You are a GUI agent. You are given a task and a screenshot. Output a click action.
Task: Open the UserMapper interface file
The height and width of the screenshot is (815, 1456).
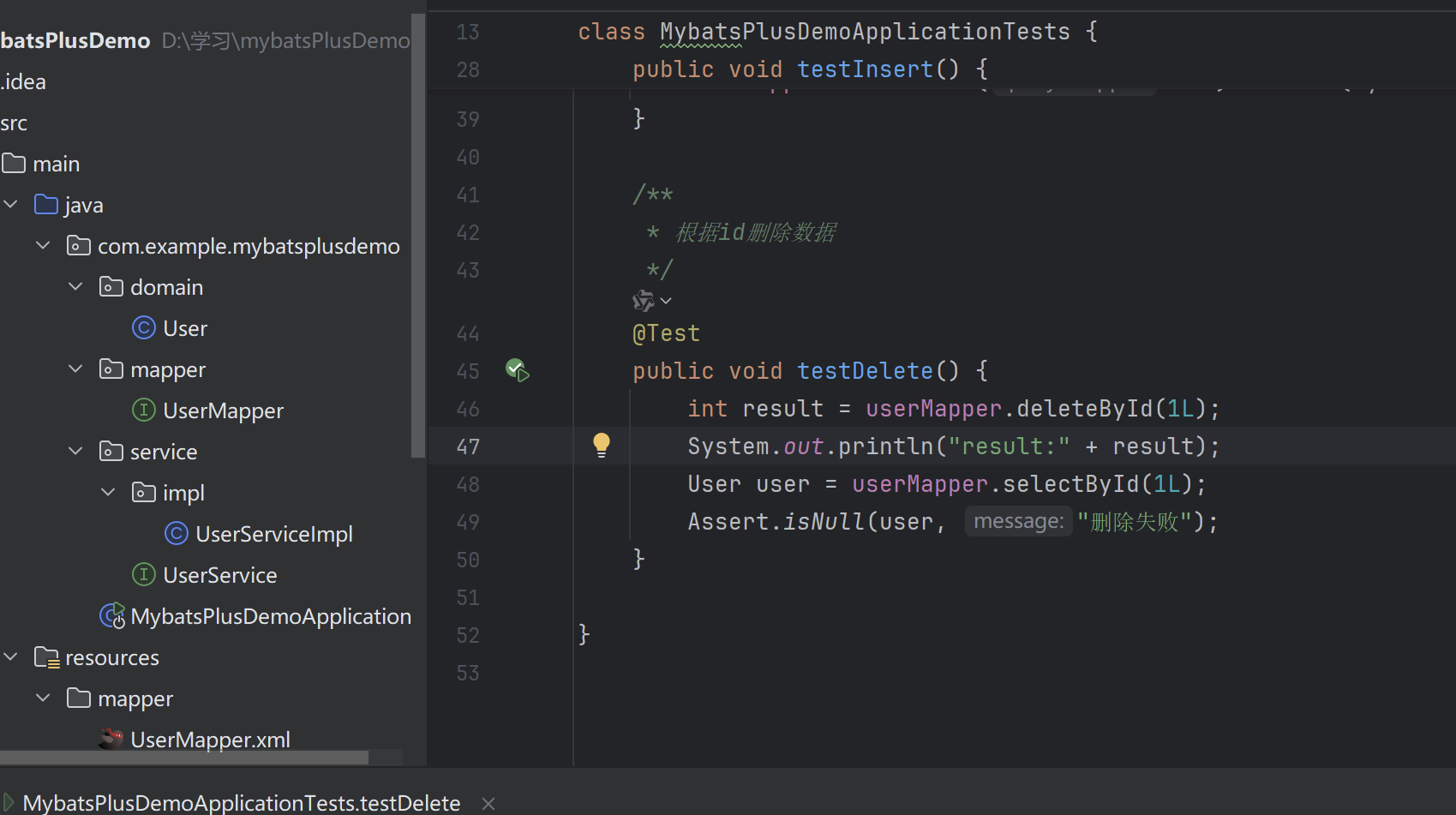tap(224, 410)
